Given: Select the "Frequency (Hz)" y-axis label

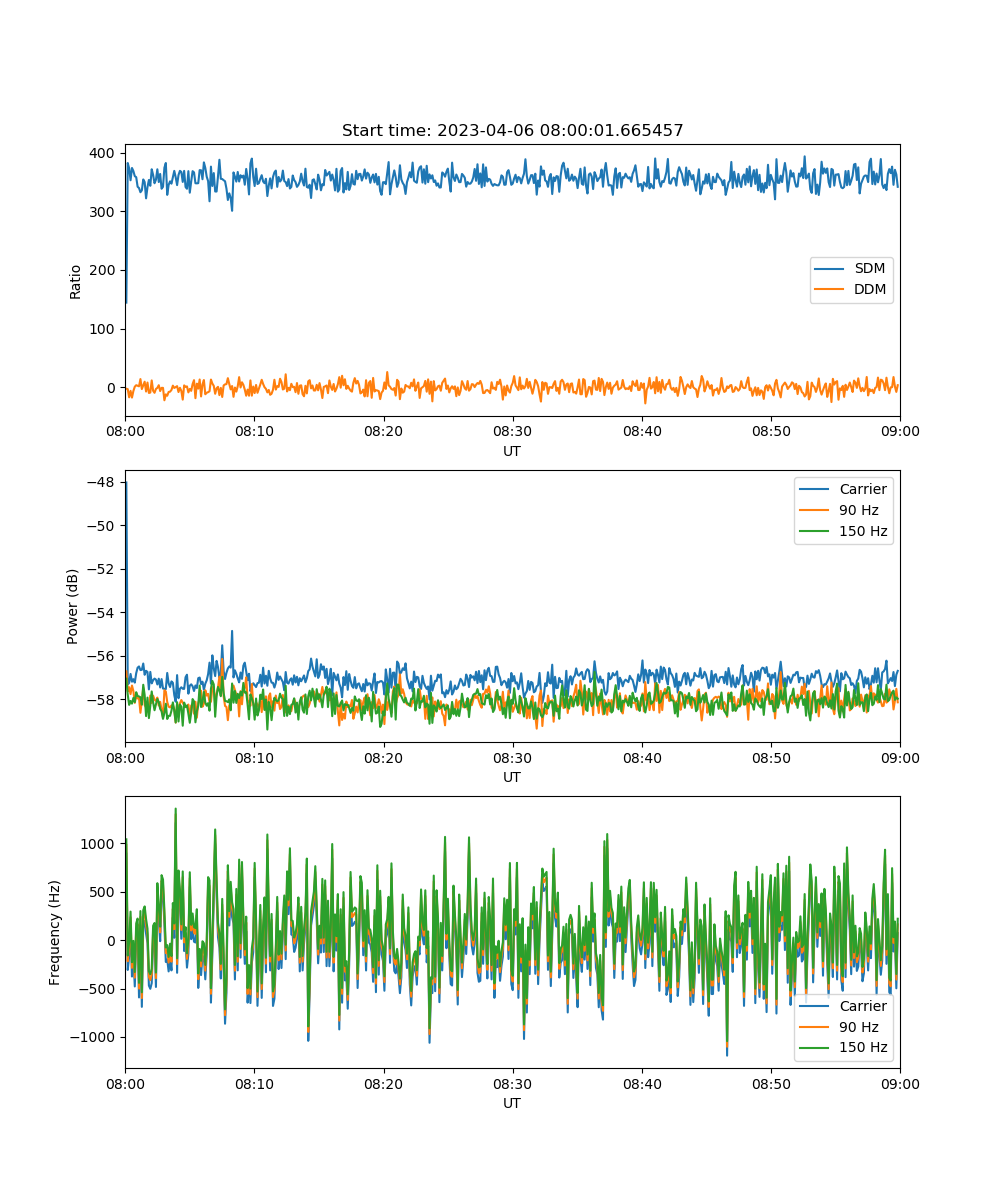Looking at the screenshot, I should coord(55,932).
